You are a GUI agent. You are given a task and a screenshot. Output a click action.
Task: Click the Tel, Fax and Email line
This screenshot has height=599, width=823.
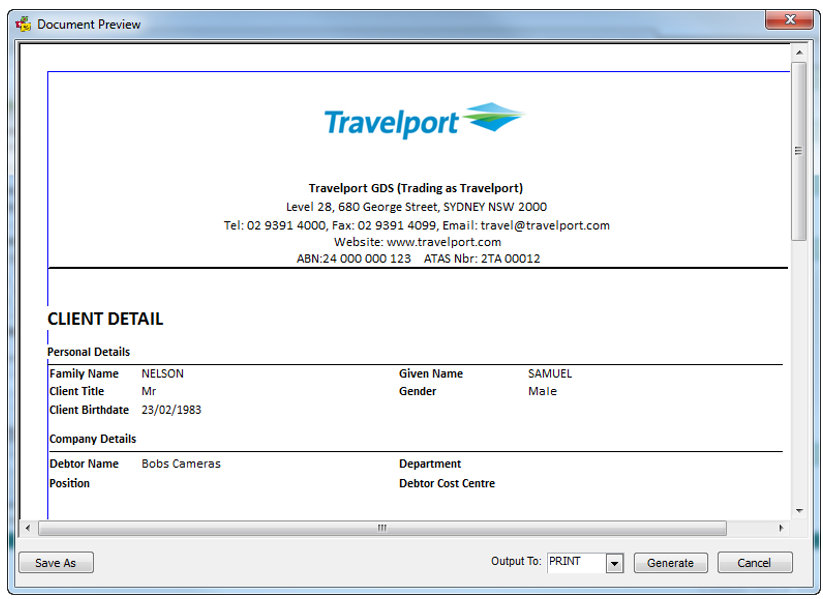click(x=417, y=225)
